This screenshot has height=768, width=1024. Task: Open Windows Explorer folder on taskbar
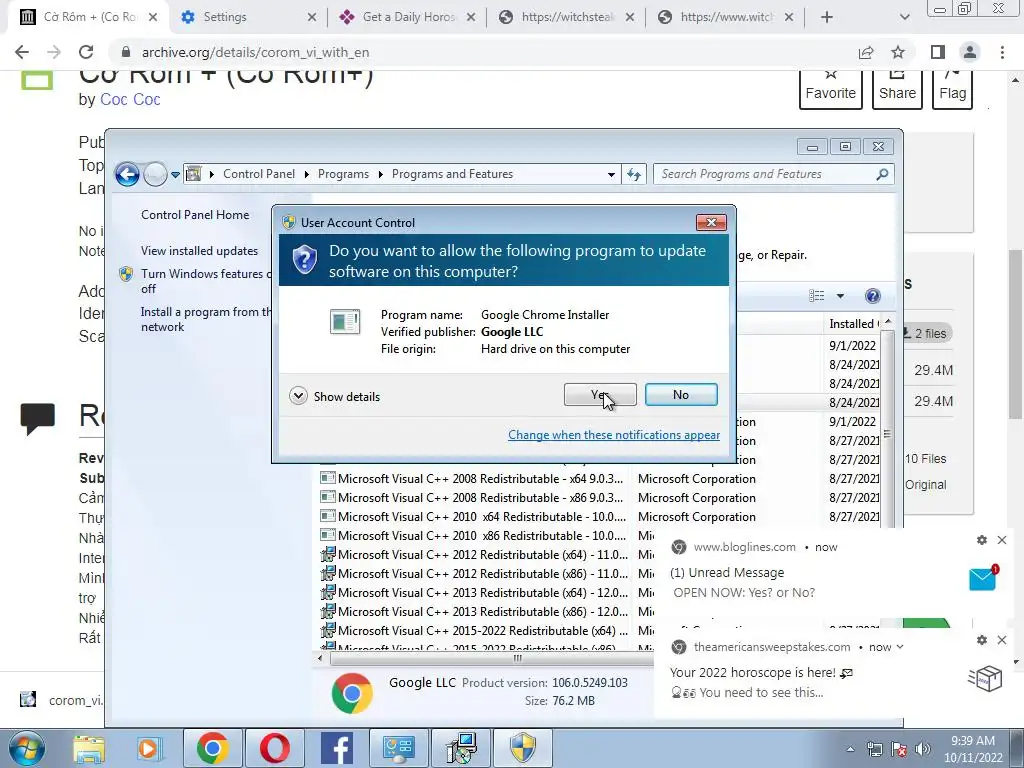[89, 748]
